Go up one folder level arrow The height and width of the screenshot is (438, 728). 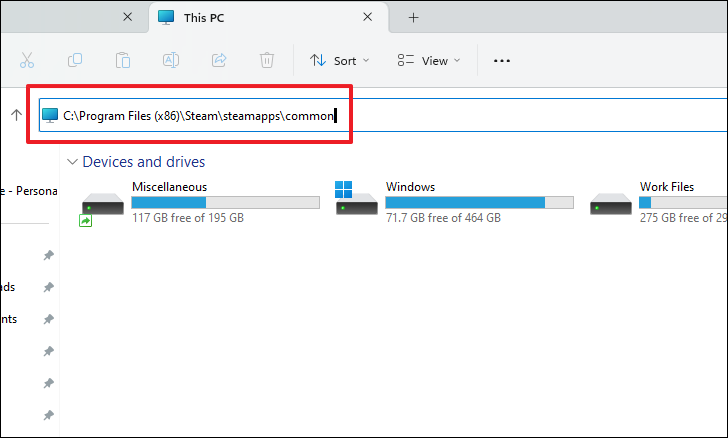16,115
